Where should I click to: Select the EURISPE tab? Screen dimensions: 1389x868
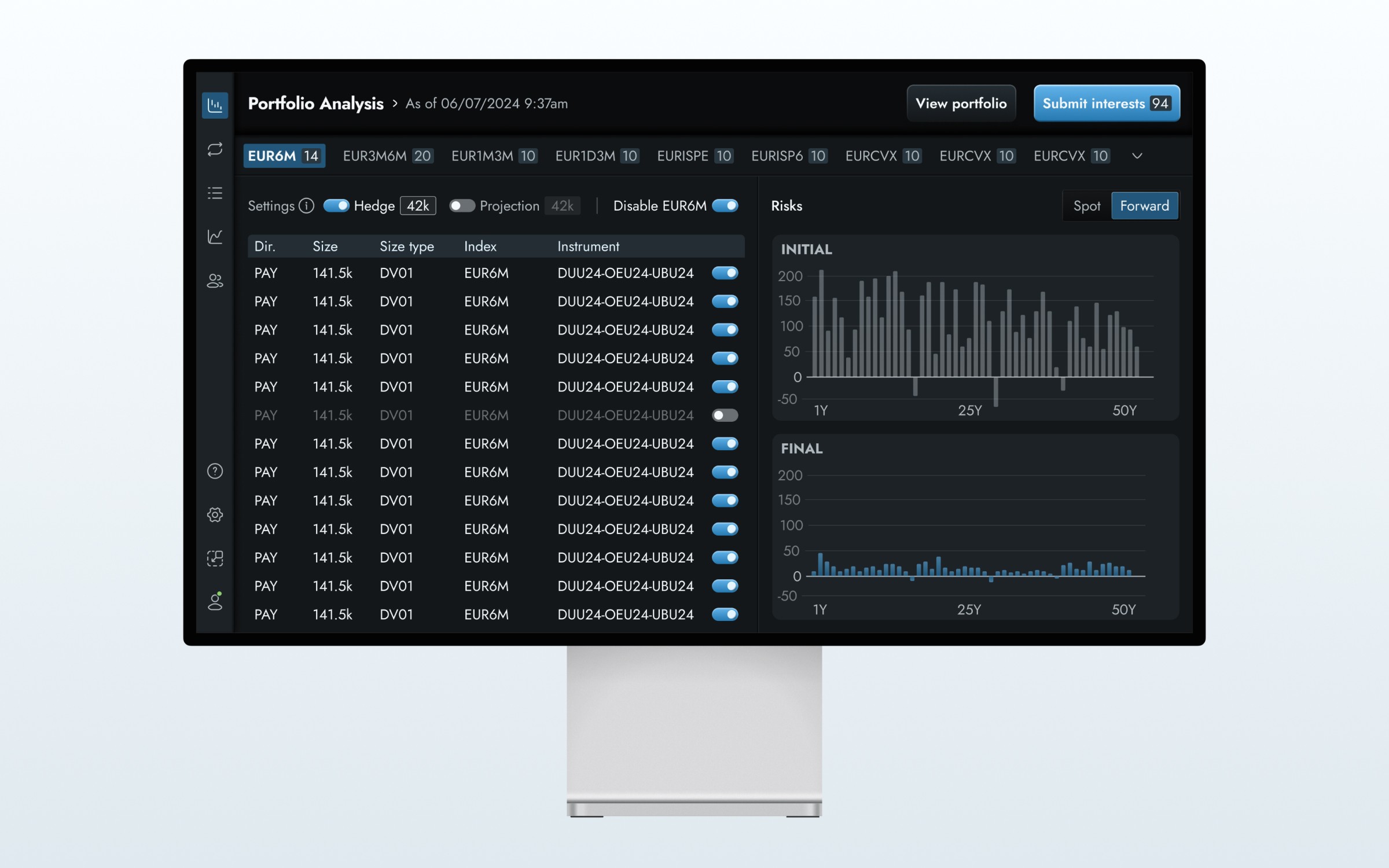pyautogui.click(x=694, y=156)
